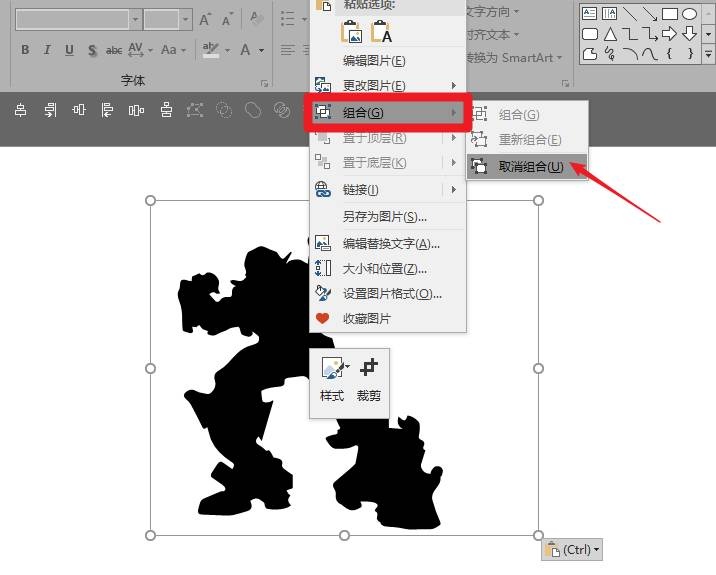Select the vertical Text Box shape
716x575 pixels.
[x=610, y=14]
